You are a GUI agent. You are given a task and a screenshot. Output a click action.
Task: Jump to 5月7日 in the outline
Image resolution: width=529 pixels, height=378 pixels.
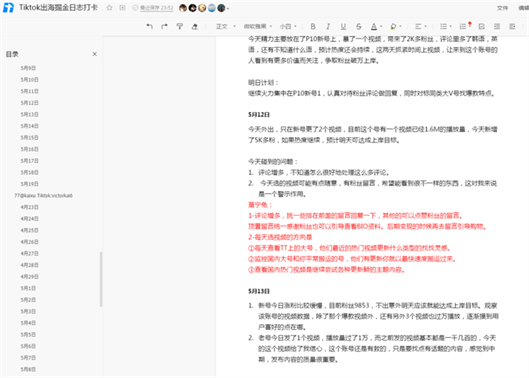[x=28, y=358]
